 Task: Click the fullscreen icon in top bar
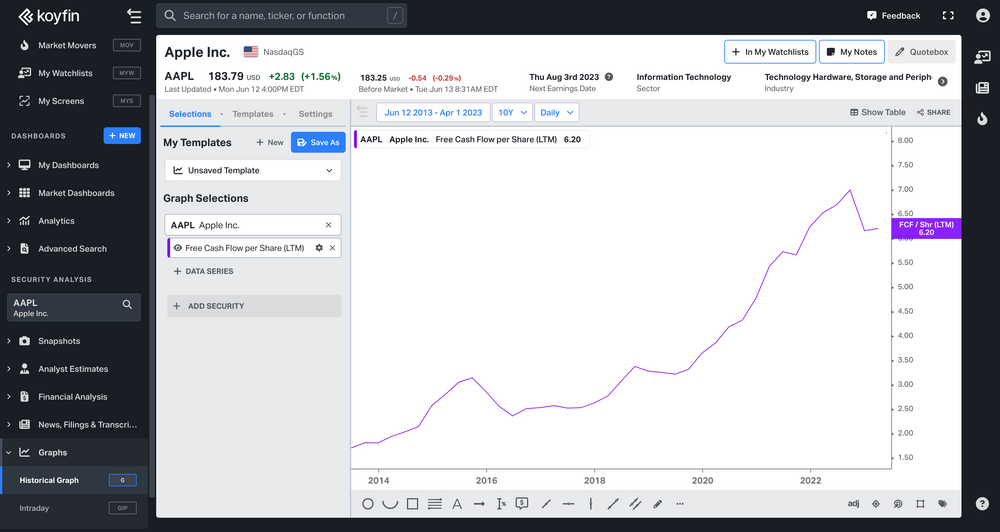pyautogui.click(x=948, y=16)
